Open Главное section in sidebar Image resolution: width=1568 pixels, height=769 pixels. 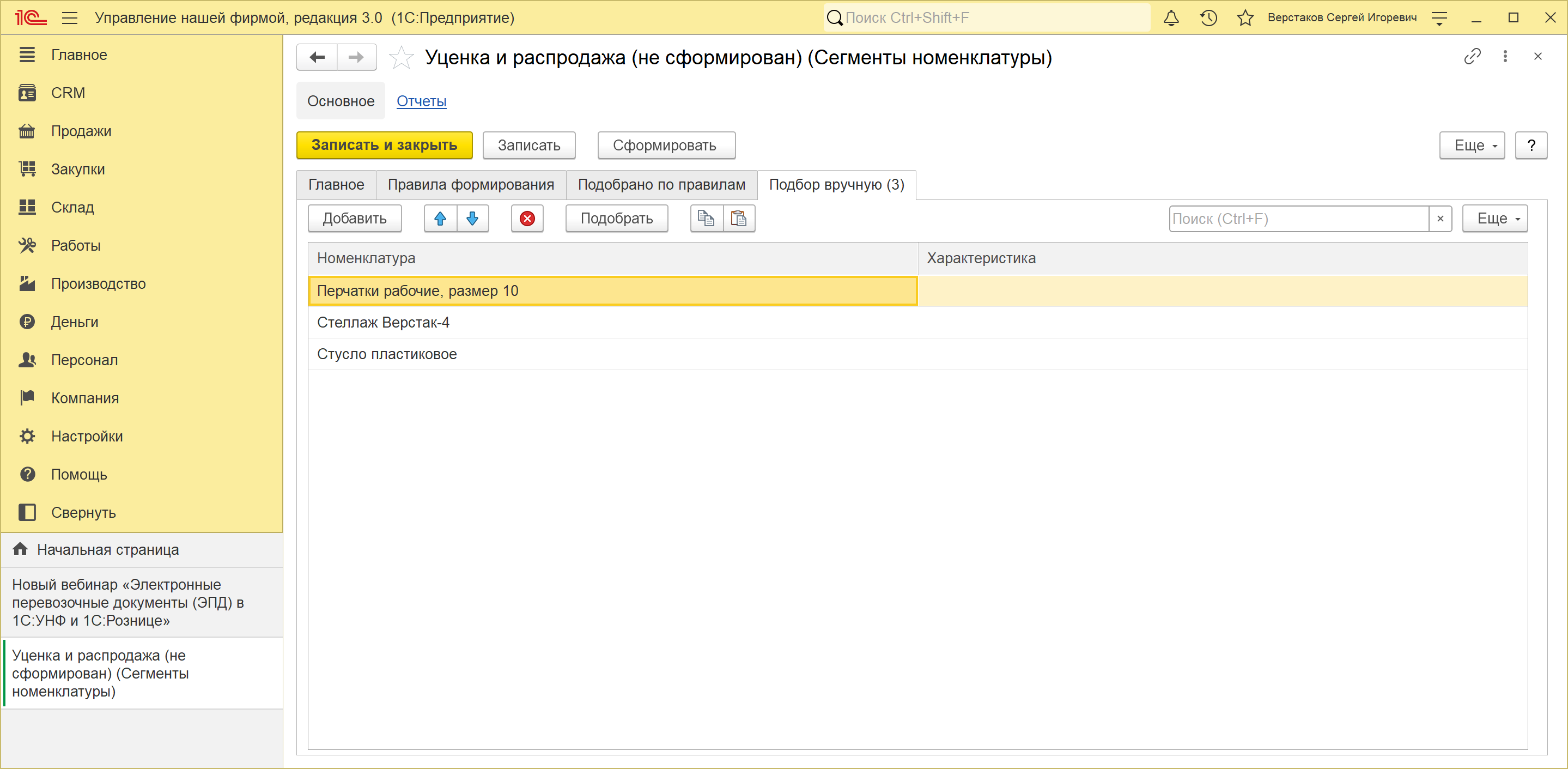79,55
